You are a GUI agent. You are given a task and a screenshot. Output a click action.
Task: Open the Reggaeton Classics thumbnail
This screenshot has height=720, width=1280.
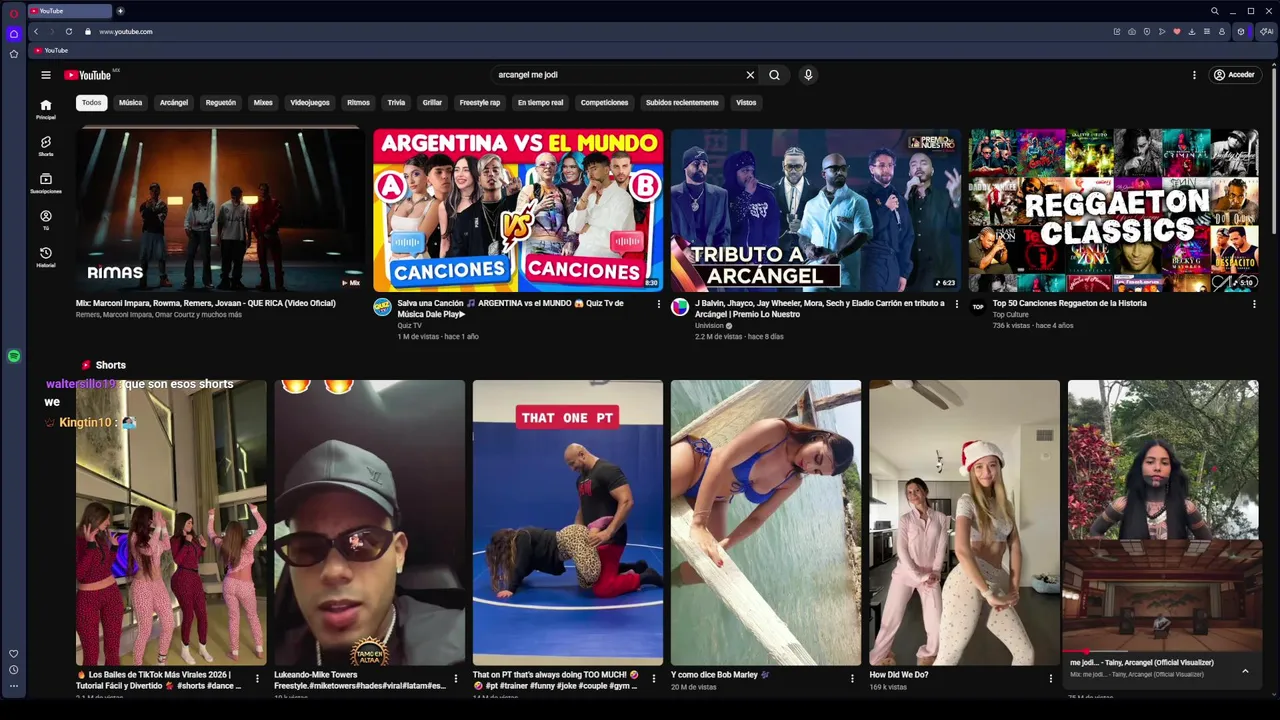tap(1113, 210)
